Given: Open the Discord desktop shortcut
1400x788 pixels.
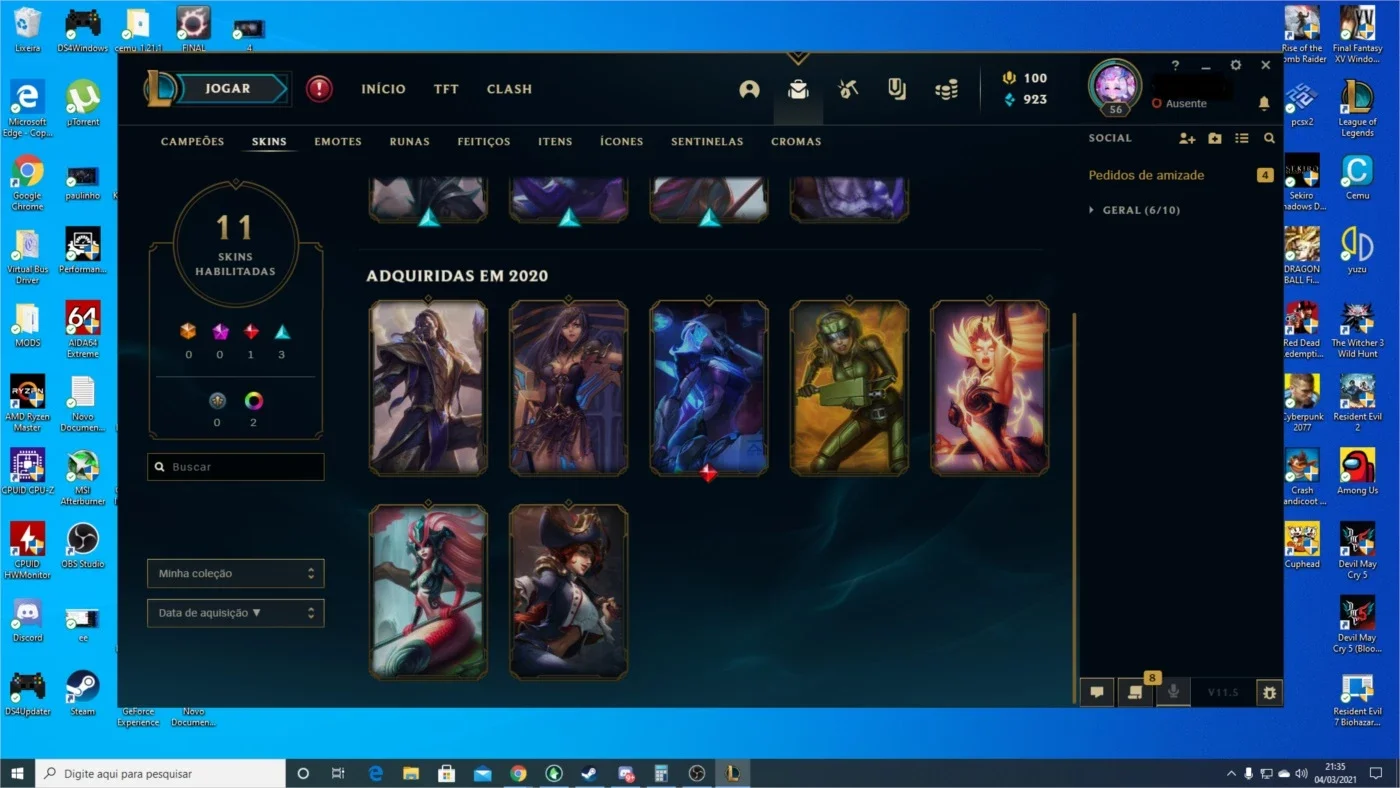Looking at the screenshot, I should point(27,620).
